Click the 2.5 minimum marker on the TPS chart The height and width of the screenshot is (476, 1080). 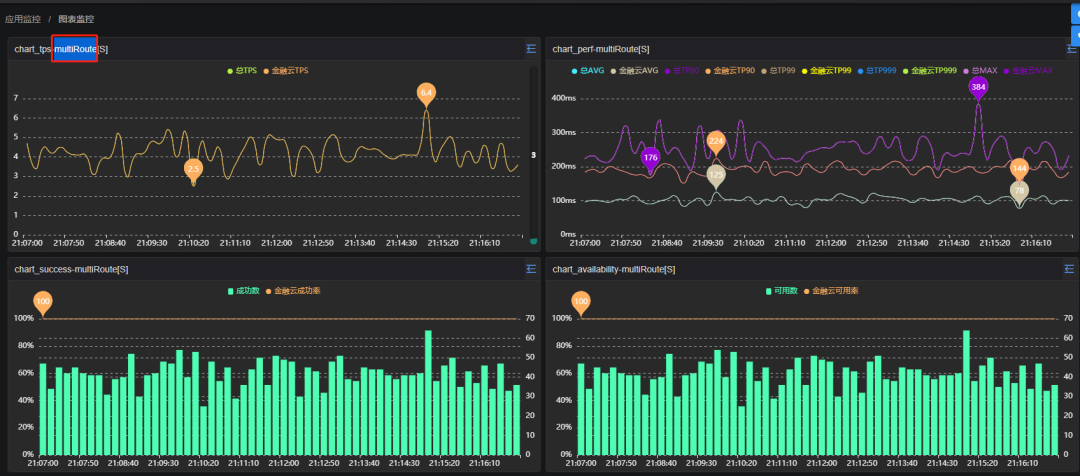coord(194,170)
